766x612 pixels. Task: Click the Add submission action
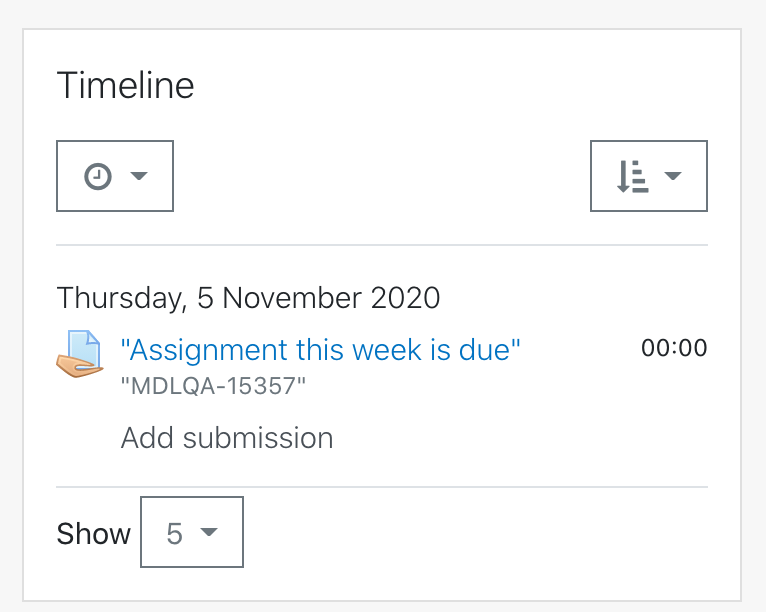[x=227, y=438]
